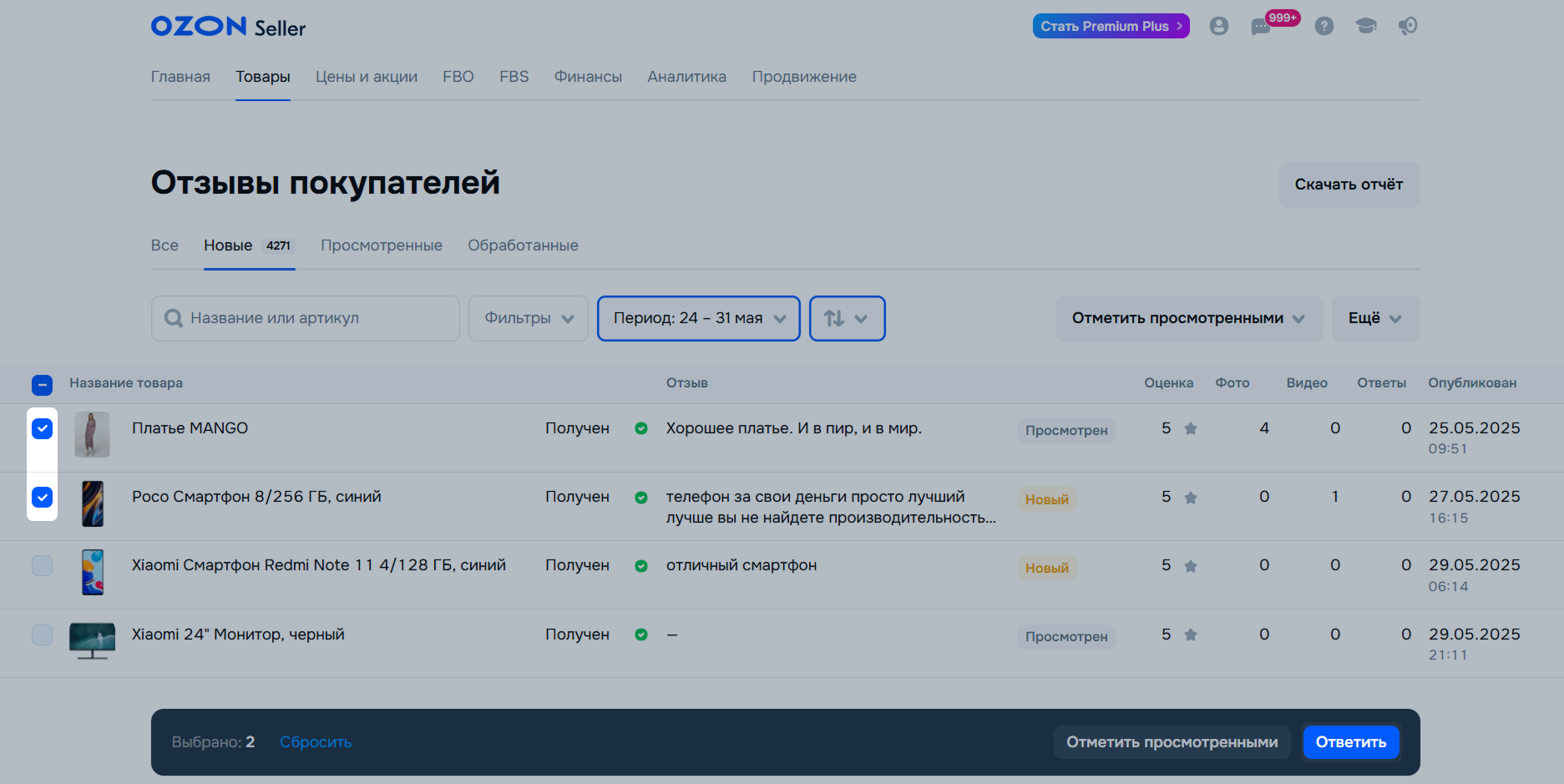Open the FBO menu item
The width and height of the screenshot is (1564, 784).
tap(458, 77)
